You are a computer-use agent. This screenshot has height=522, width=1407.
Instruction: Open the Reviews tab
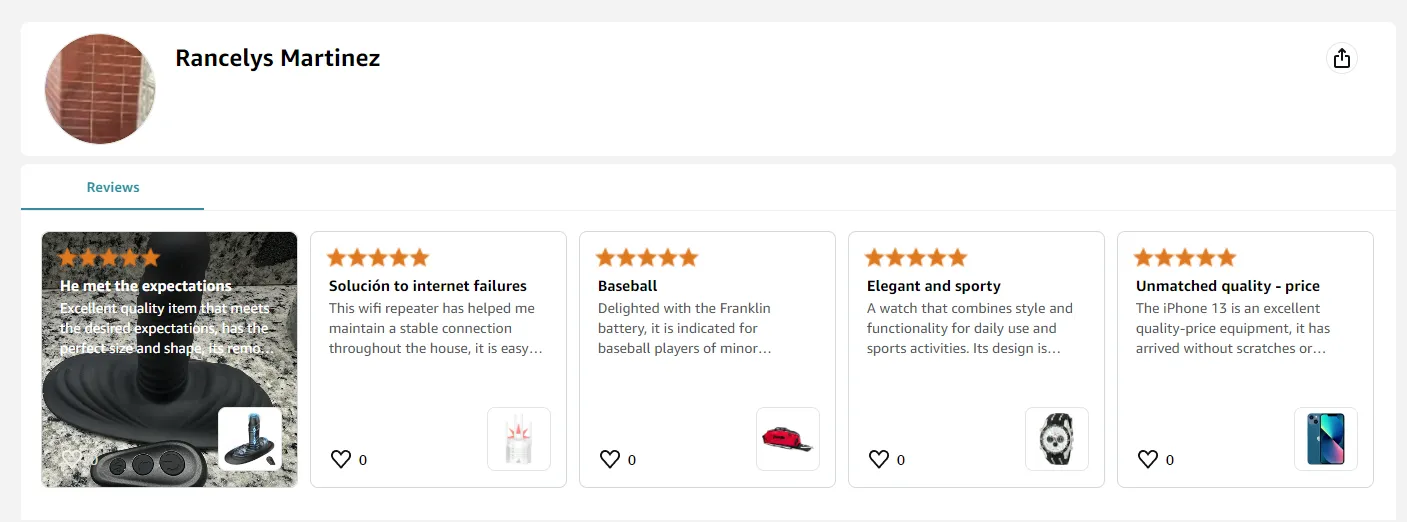[113, 187]
